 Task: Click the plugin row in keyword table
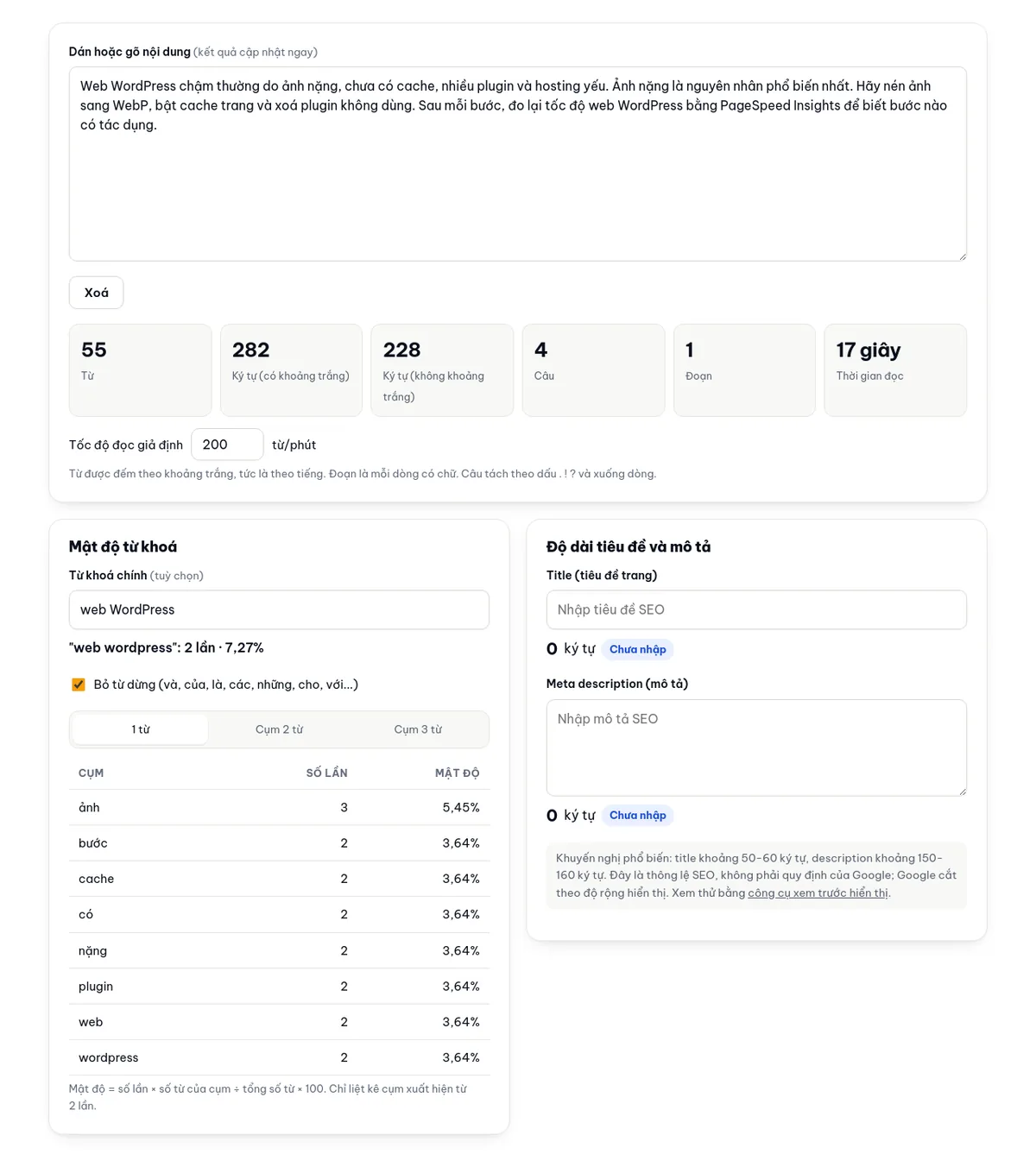[x=279, y=987]
